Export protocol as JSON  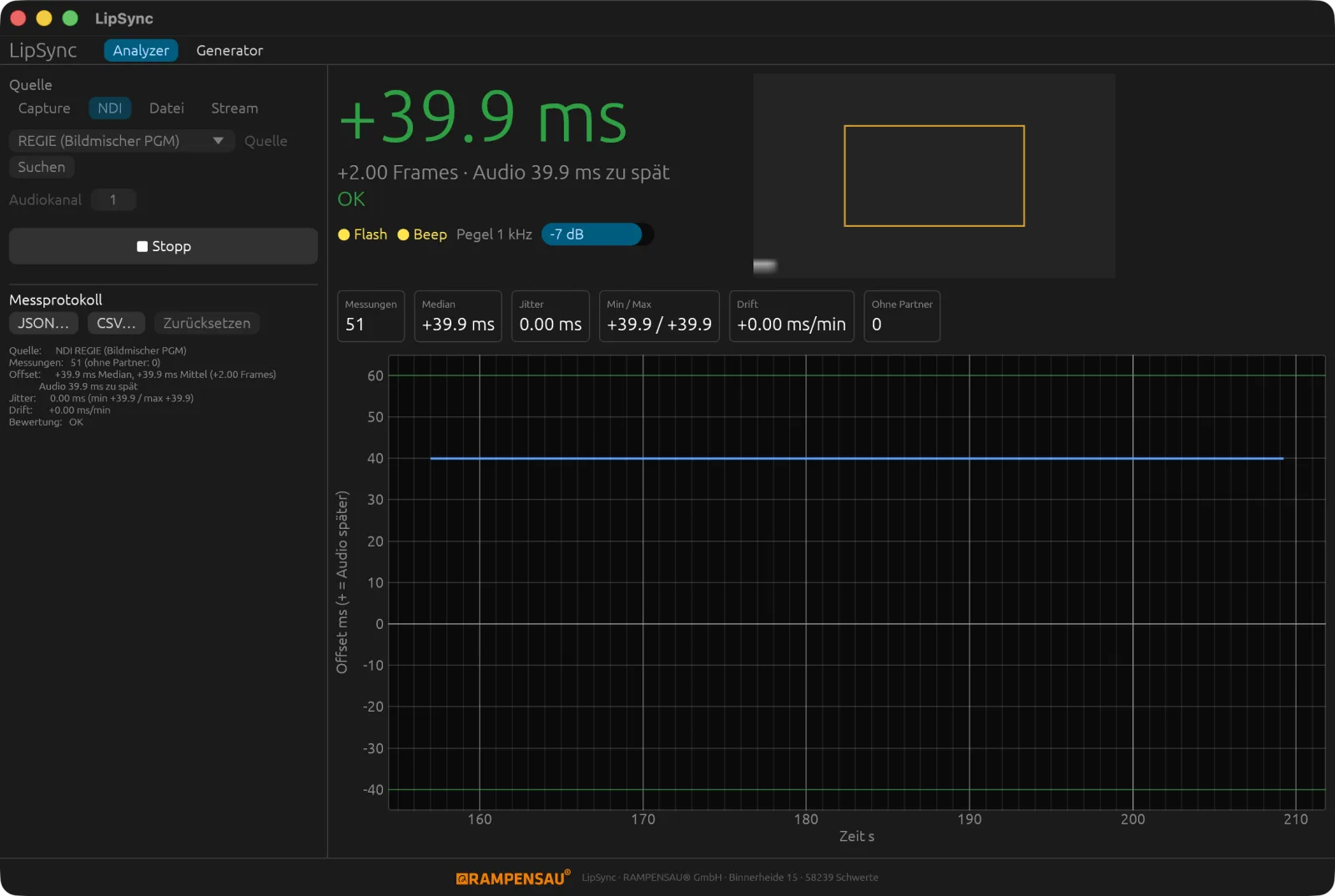coord(44,323)
